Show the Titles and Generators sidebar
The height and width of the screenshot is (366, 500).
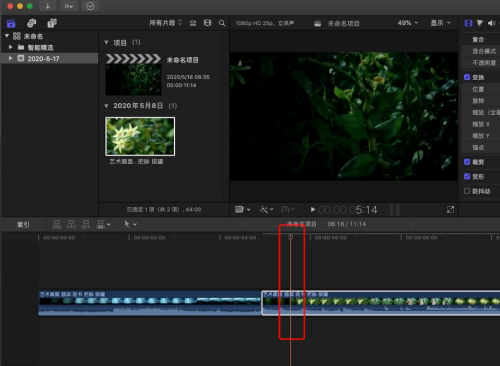52,23
